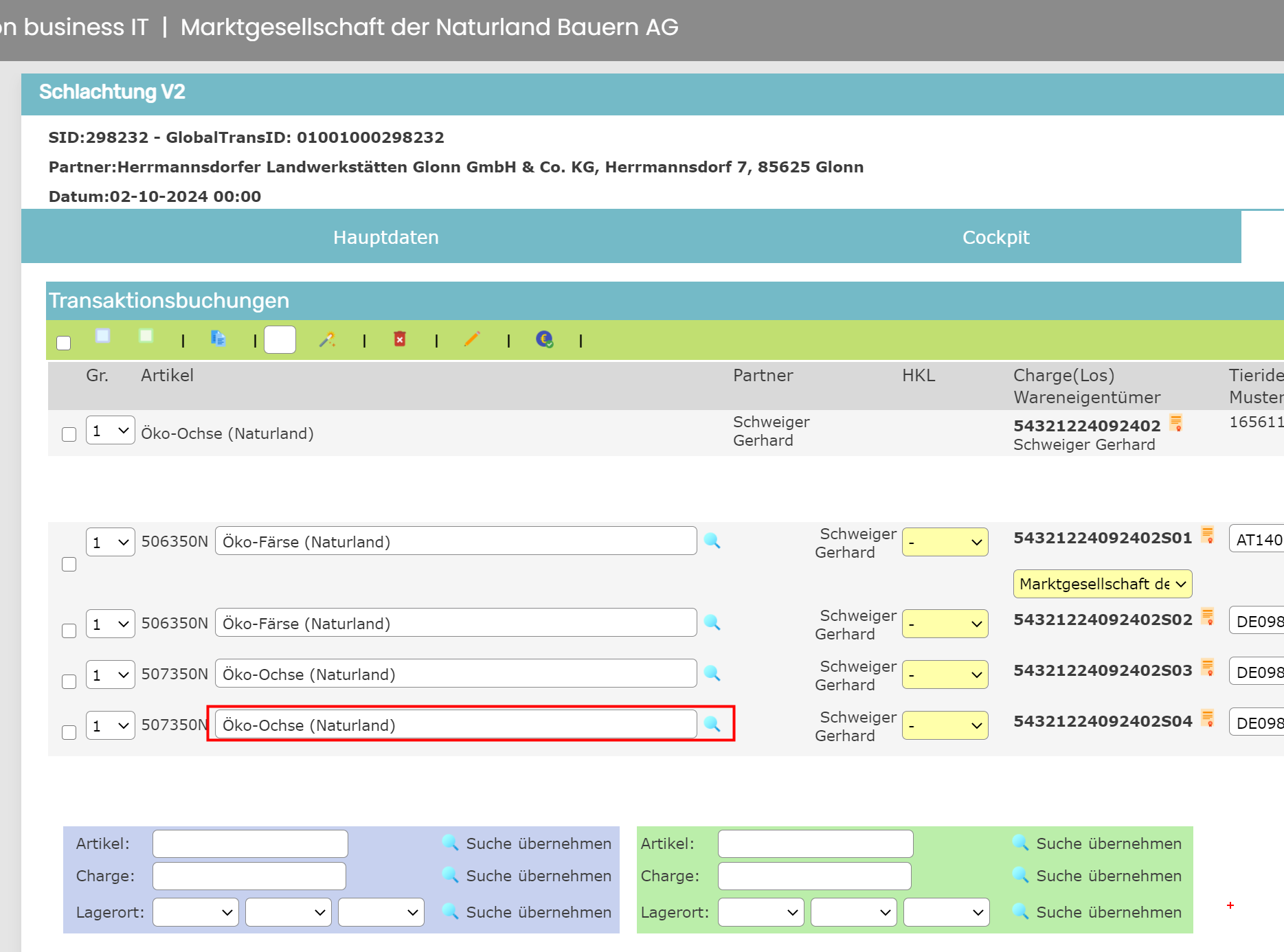Click the Artikel input in blue search panel
The image size is (1284, 952).
coord(250,843)
